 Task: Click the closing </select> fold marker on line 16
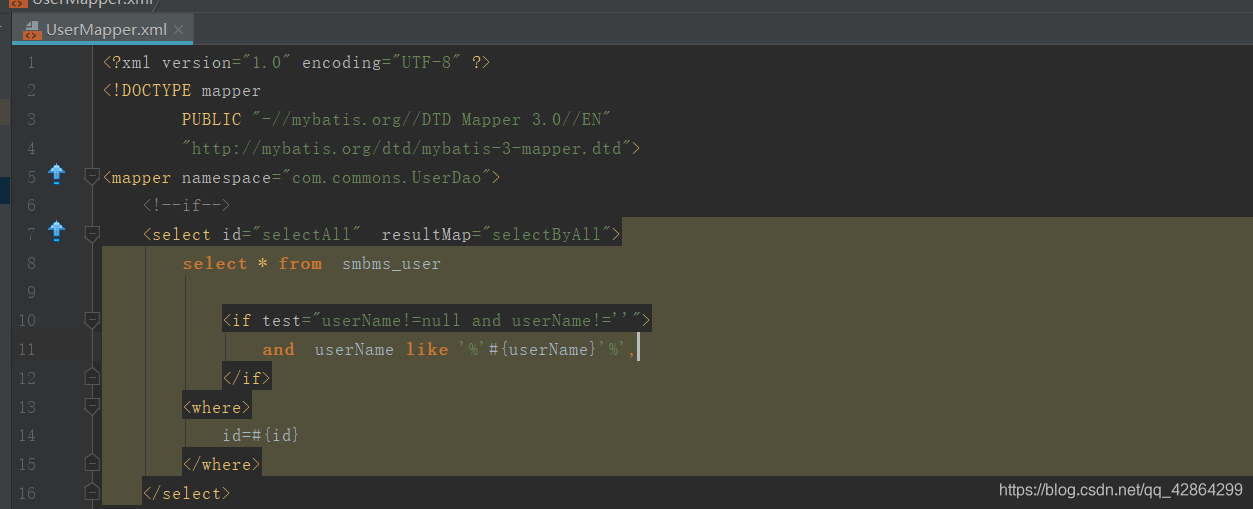coord(92,492)
